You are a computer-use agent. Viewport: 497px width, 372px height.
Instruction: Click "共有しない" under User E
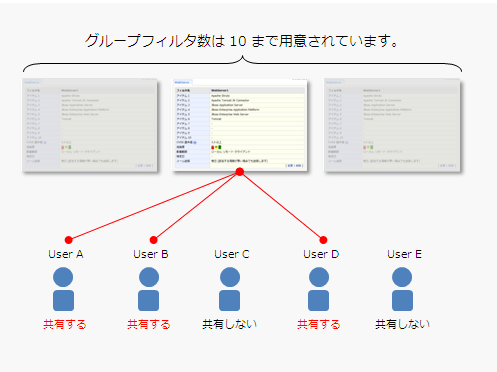[402, 324]
